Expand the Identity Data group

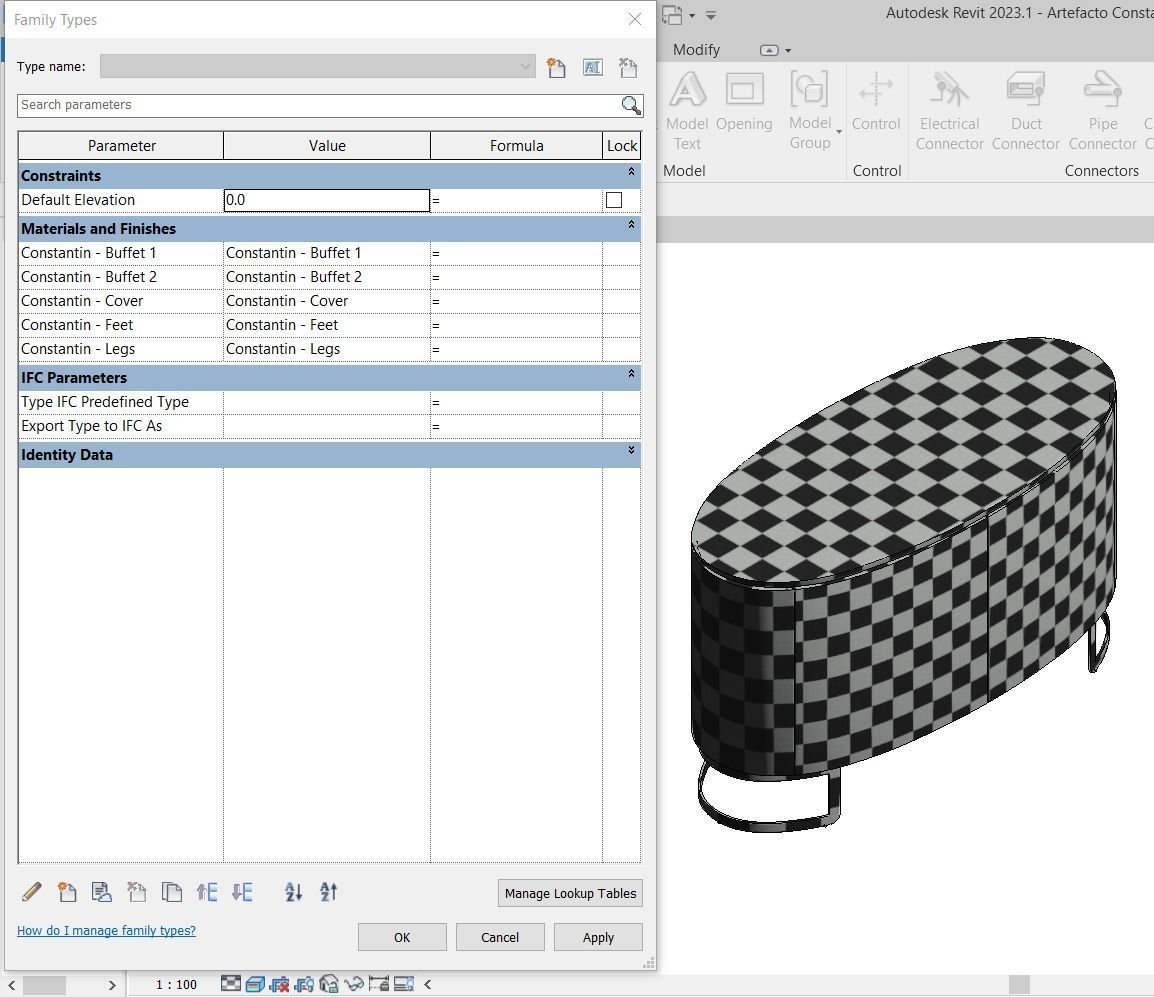[631, 450]
